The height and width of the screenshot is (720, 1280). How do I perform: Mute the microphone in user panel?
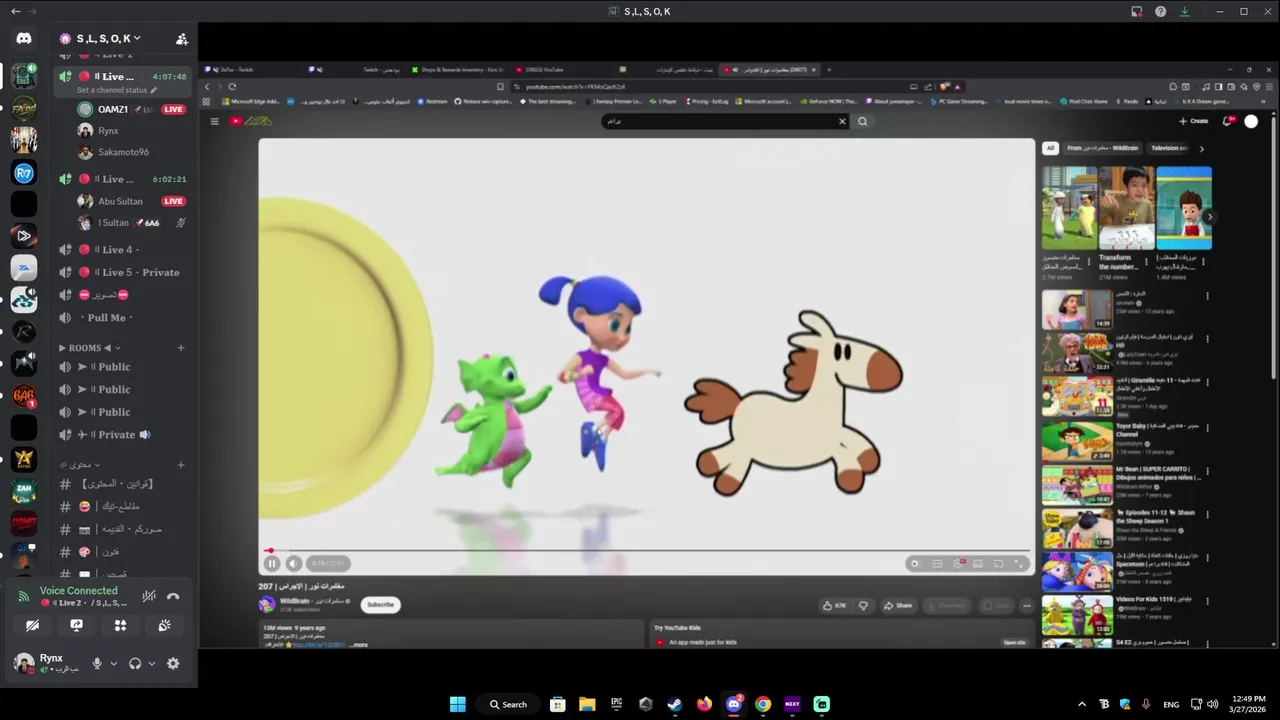97,663
